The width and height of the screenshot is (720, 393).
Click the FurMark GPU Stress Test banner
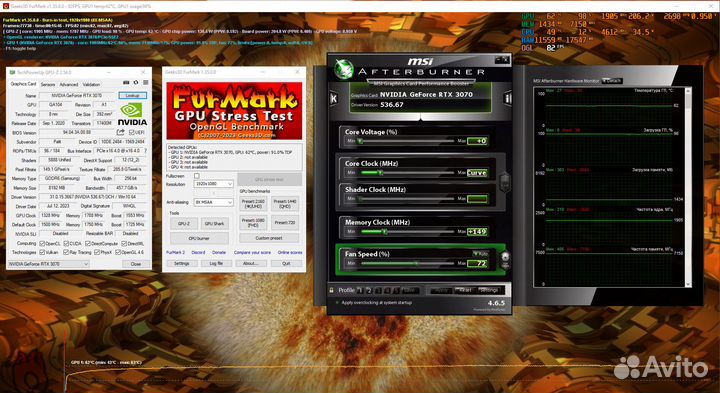tap(234, 111)
